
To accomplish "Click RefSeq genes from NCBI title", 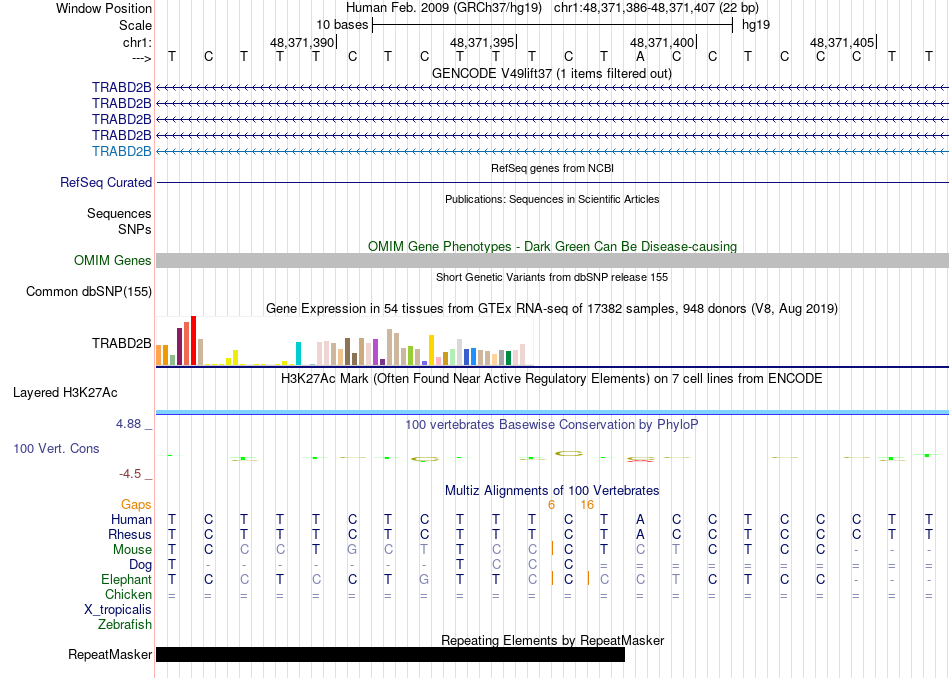I will [x=552, y=168].
